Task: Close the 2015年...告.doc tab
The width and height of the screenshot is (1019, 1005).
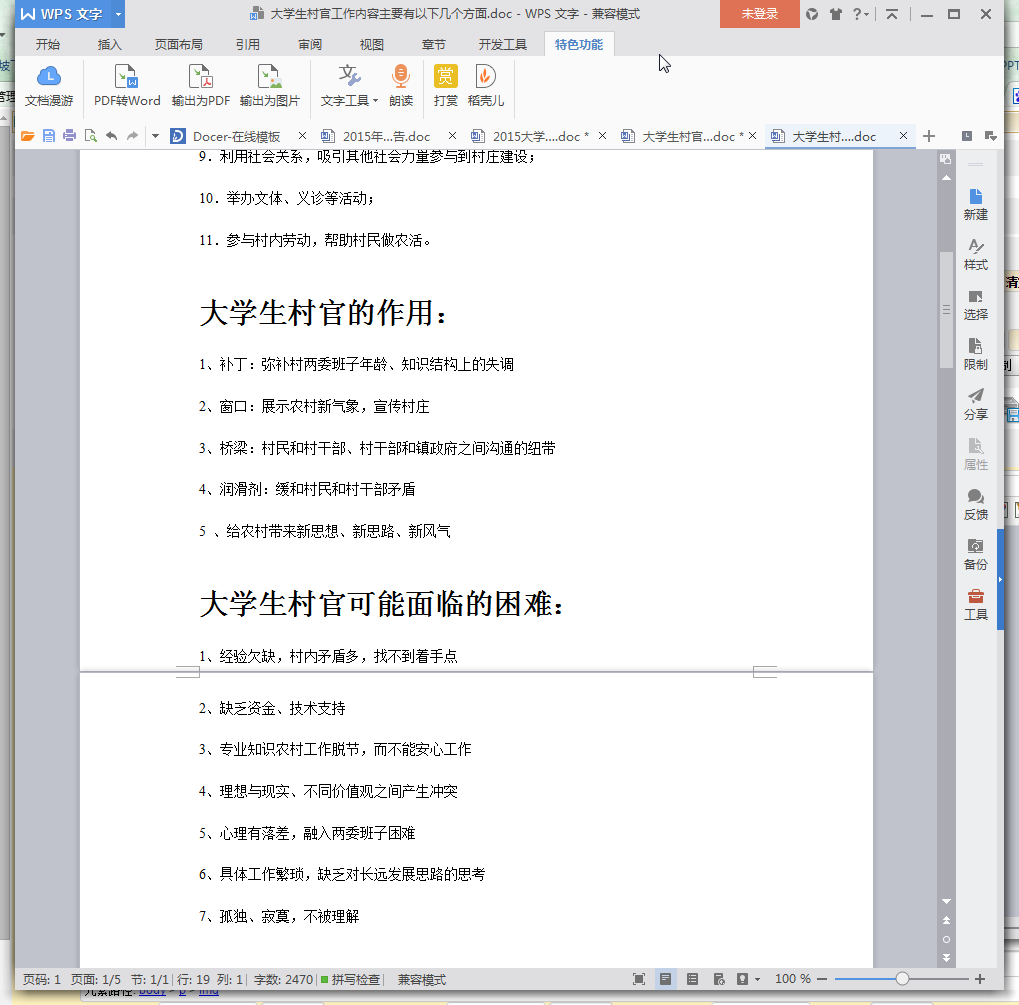Action: point(452,135)
